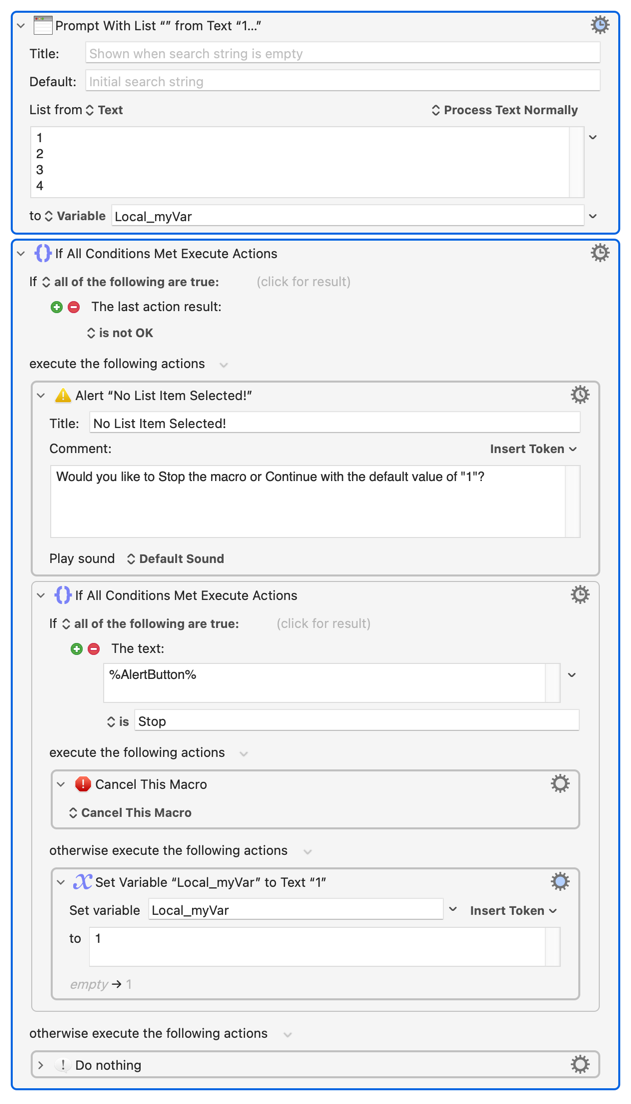631x1104 pixels.
Task: Collapse the Prompt With List action
Action: click(21, 26)
